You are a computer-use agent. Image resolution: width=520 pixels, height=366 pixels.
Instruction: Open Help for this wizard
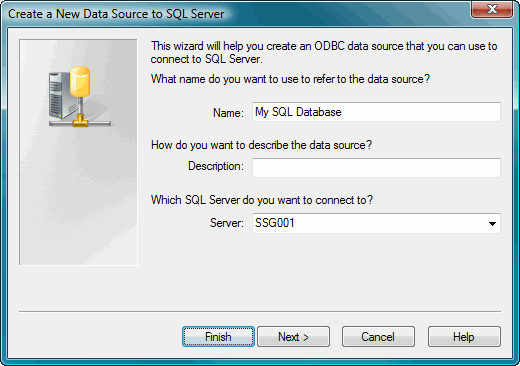[x=464, y=337]
